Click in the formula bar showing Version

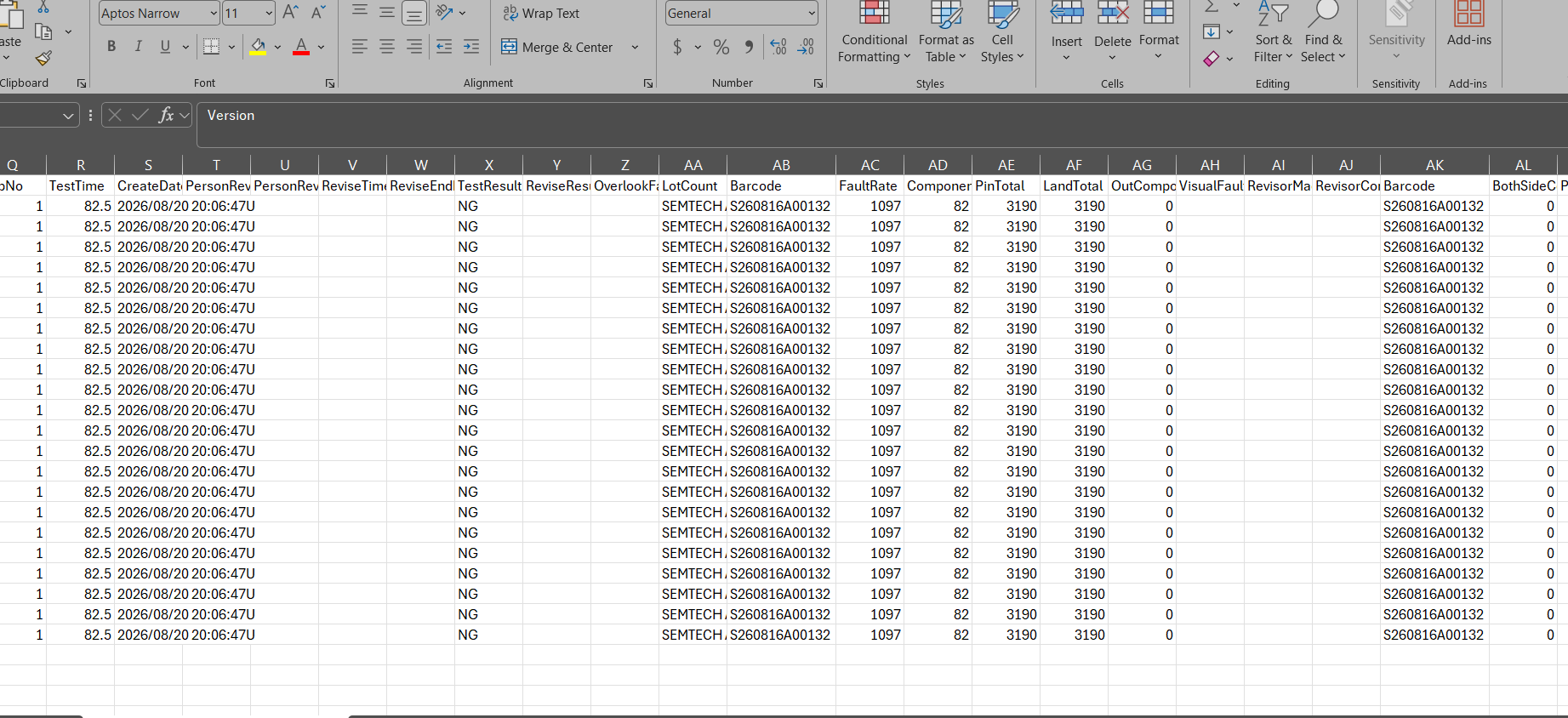pos(881,124)
